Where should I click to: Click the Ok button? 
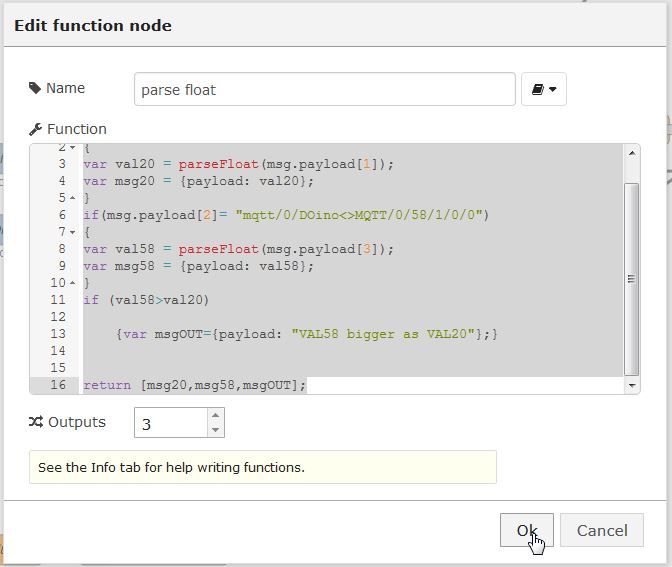526,530
